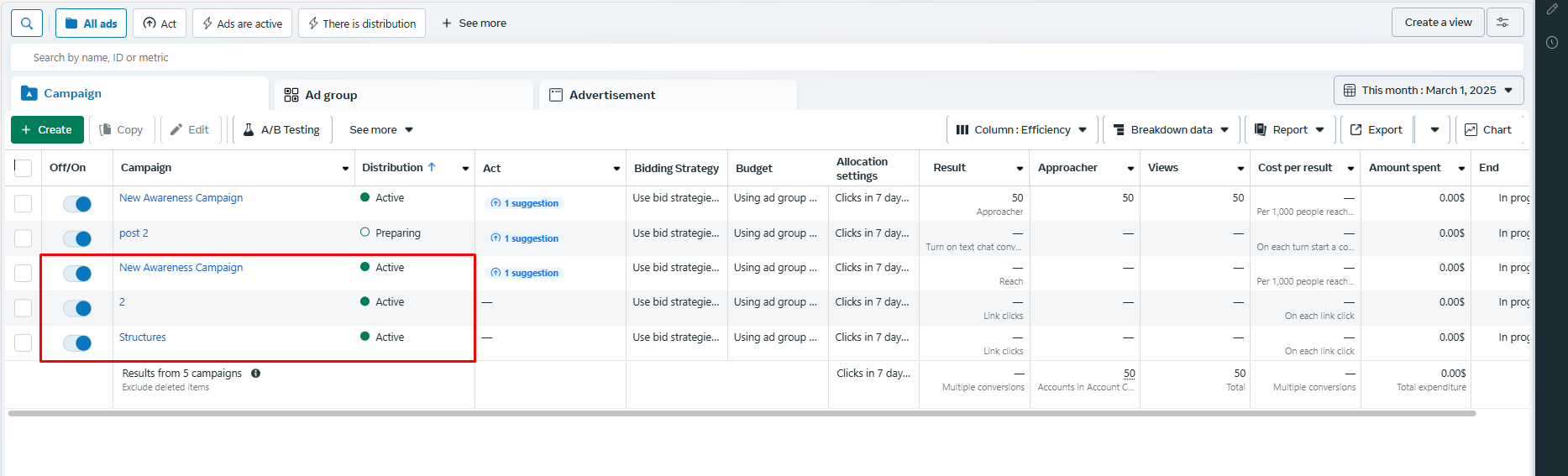Viewport: 1568px width, 476px height.
Task: Toggle the post 2 campaign switch
Action: click(77, 239)
